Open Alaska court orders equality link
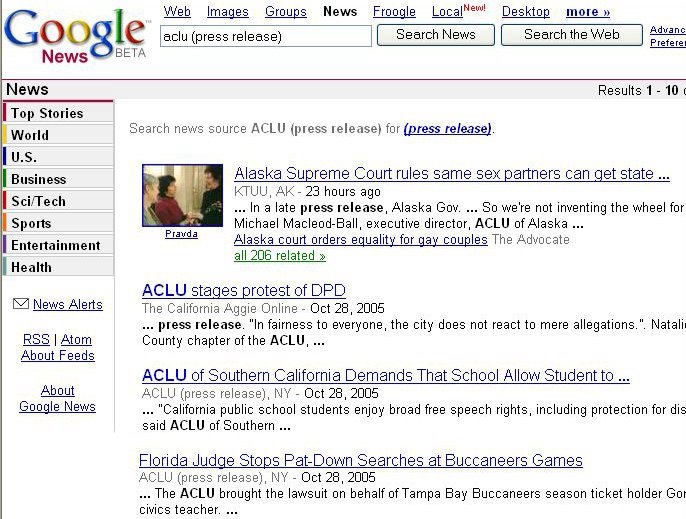686x519 pixels. [x=361, y=239]
